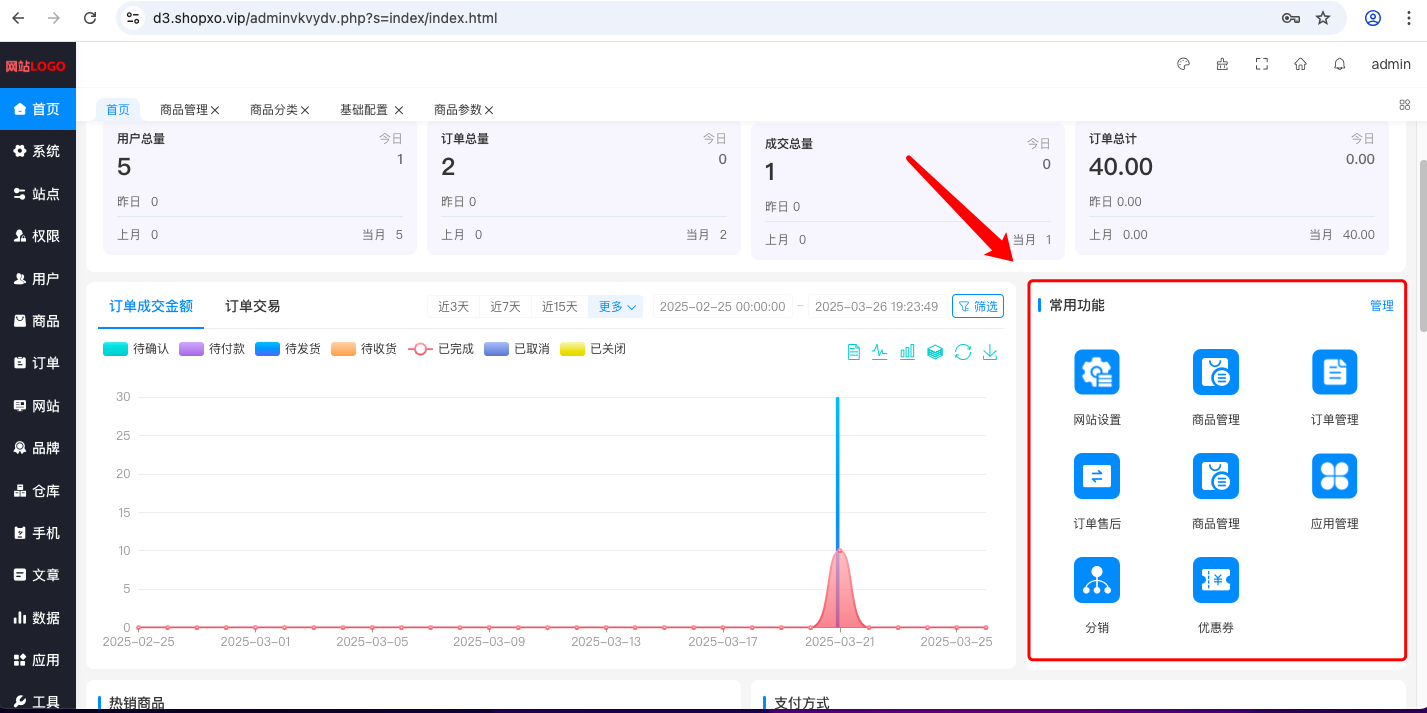The width and height of the screenshot is (1427, 713).
Task: Toggle the 待确认 legend series
Action: (136, 349)
